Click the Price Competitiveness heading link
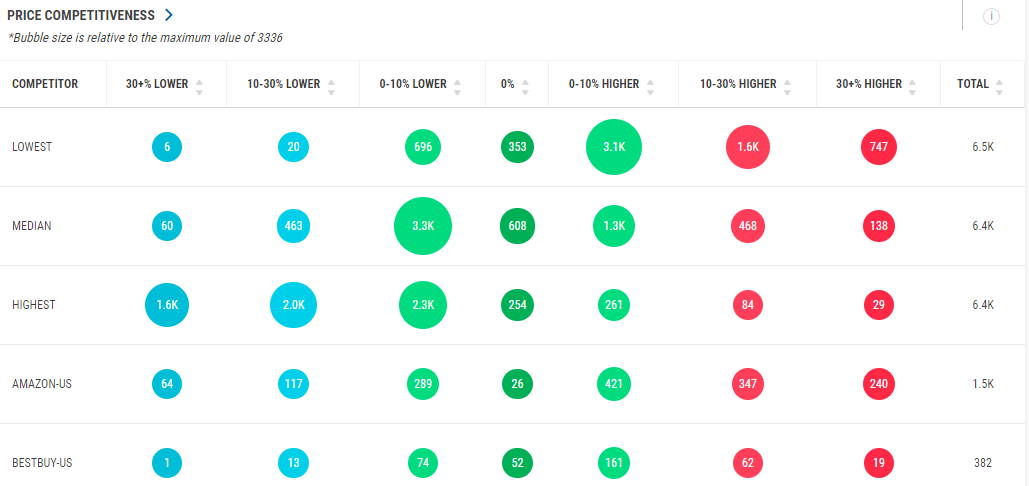This screenshot has height=486, width=1029. coord(82,15)
